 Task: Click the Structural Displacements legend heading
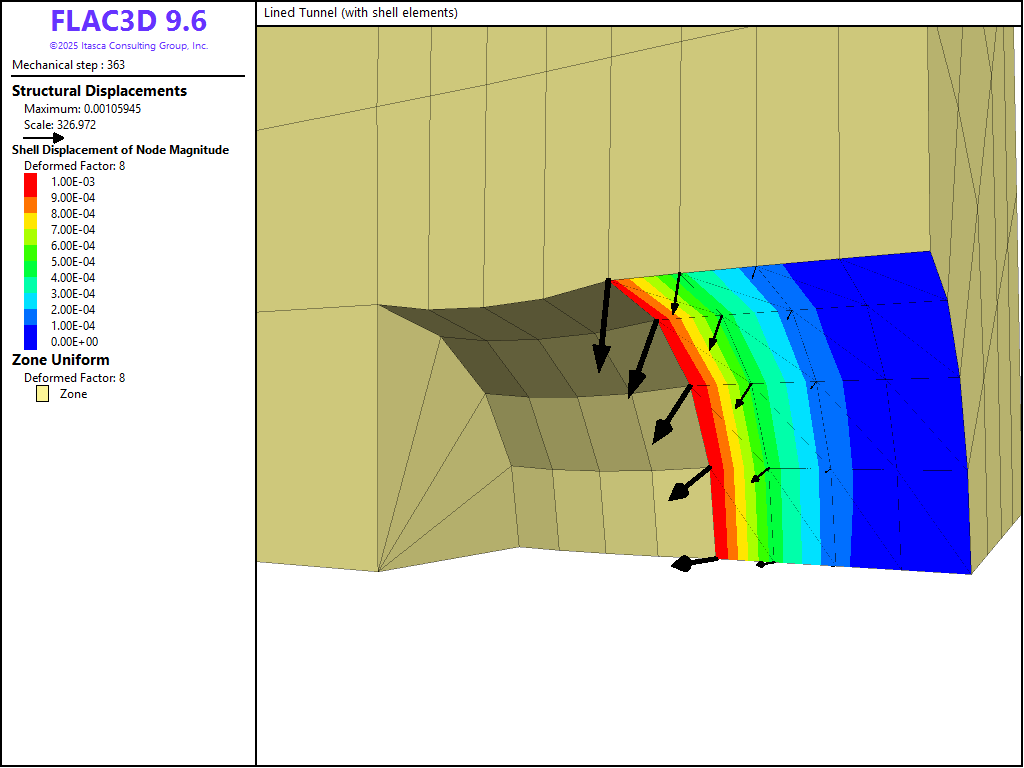coord(99,90)
